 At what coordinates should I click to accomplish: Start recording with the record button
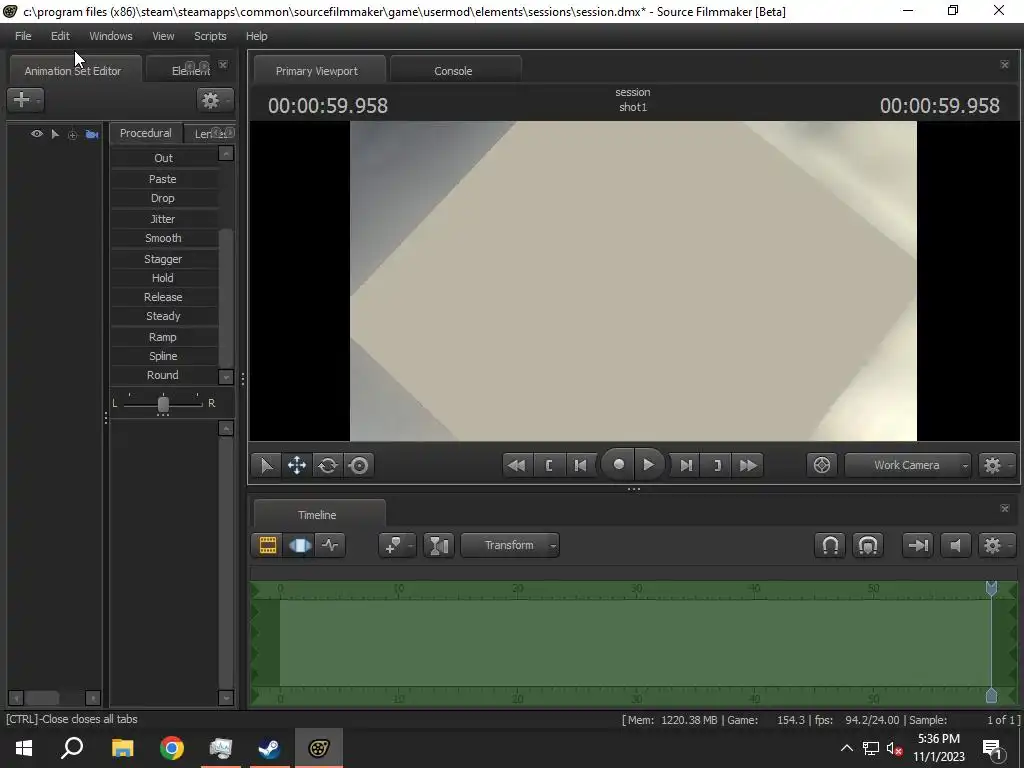click(x=618, y=464)
